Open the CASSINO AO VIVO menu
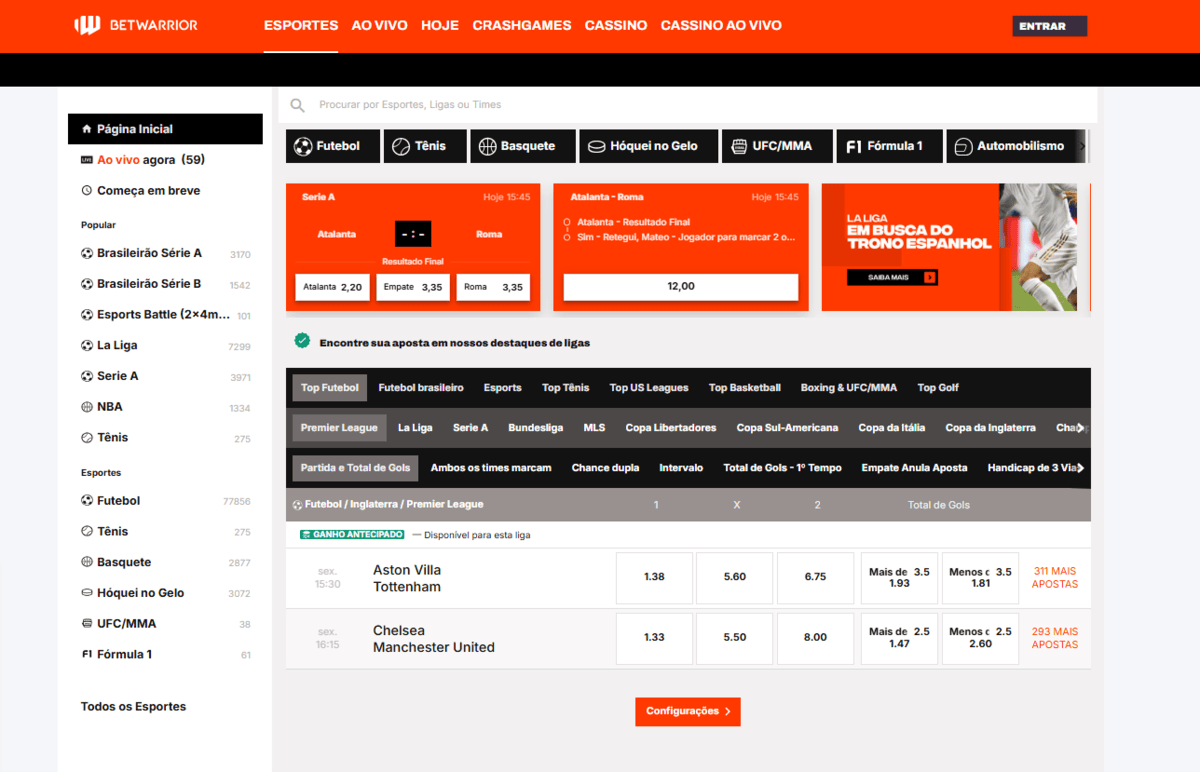The image size is (1200, 772). coord(721,25)
